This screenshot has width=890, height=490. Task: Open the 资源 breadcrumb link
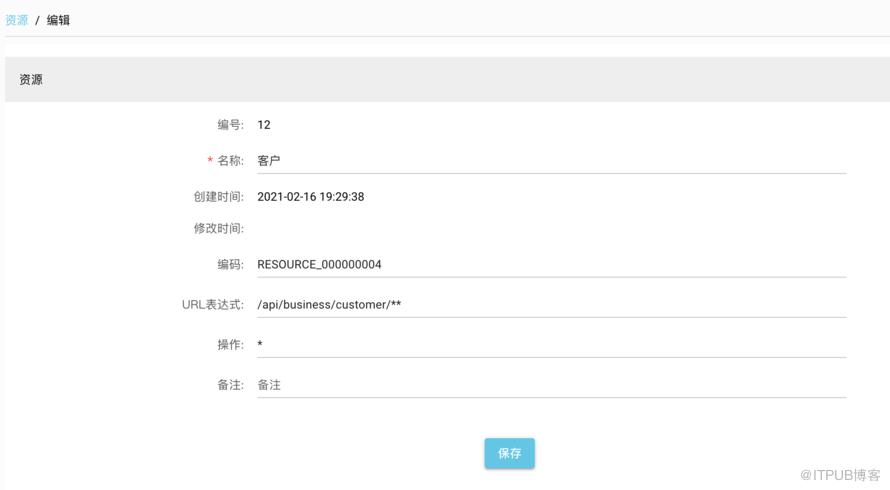[x=16, y=20]
